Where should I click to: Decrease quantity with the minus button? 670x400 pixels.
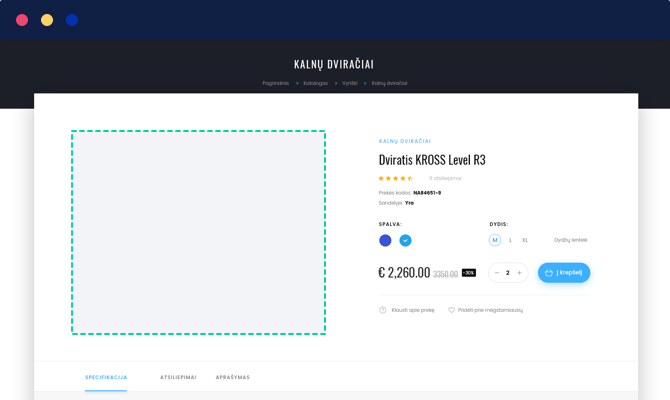(x=497, y=273)
